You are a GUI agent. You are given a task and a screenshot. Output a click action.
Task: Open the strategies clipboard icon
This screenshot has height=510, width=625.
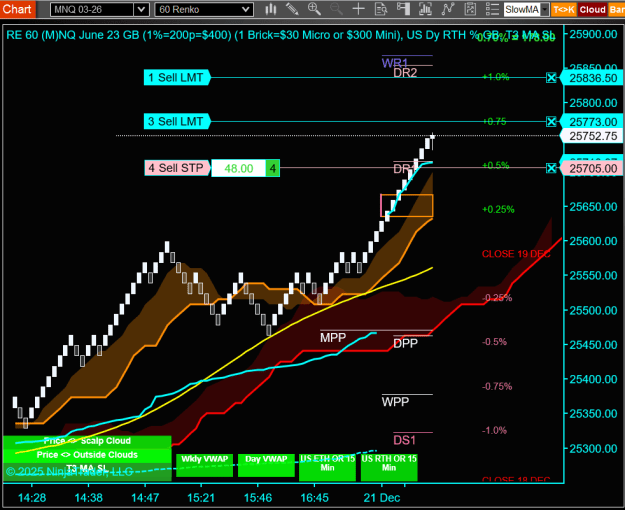470,9
